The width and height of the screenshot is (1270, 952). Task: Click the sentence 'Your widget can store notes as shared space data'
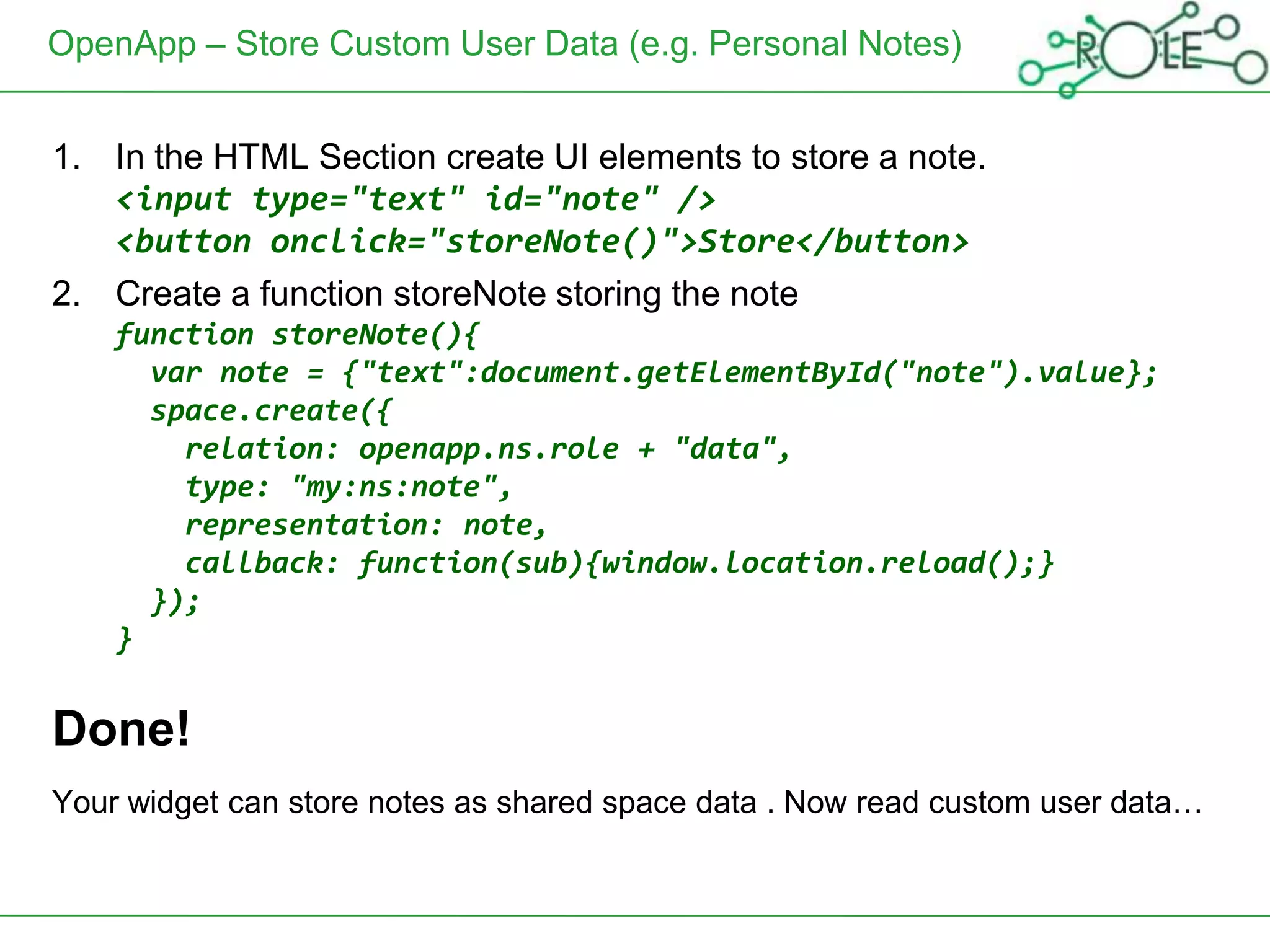tap(404, 803)
